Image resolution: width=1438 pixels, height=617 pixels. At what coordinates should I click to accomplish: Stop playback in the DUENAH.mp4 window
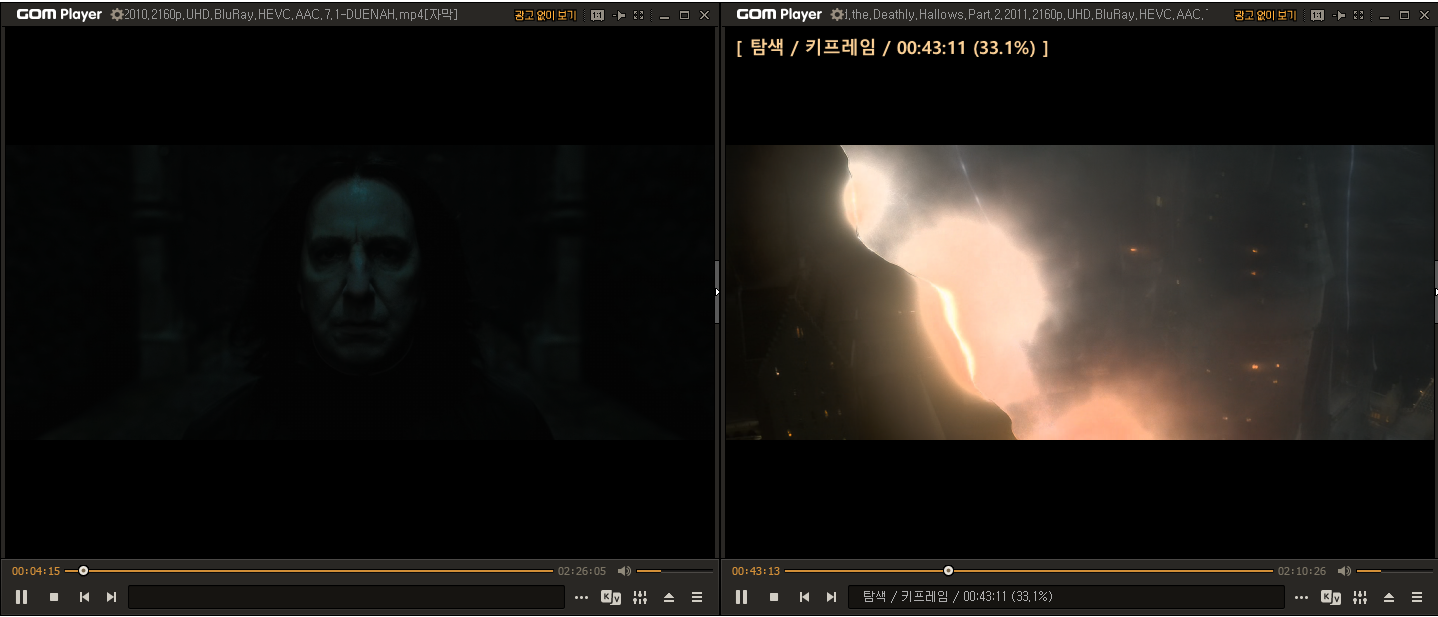(54, 597)
